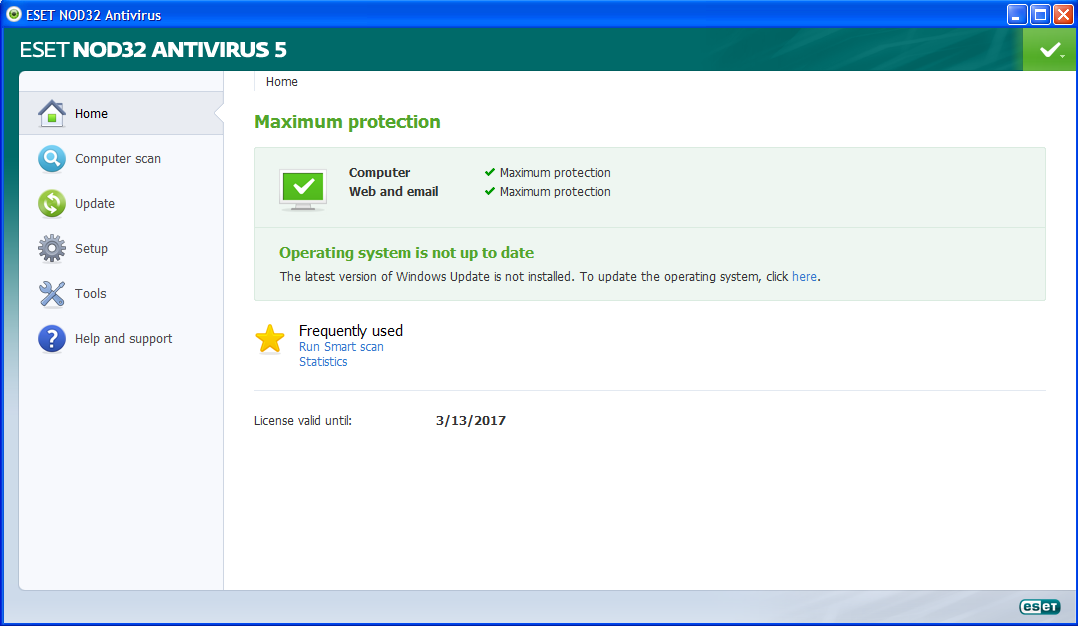
Task: Click the 'License valid until:' label
Action: (302, 421)
